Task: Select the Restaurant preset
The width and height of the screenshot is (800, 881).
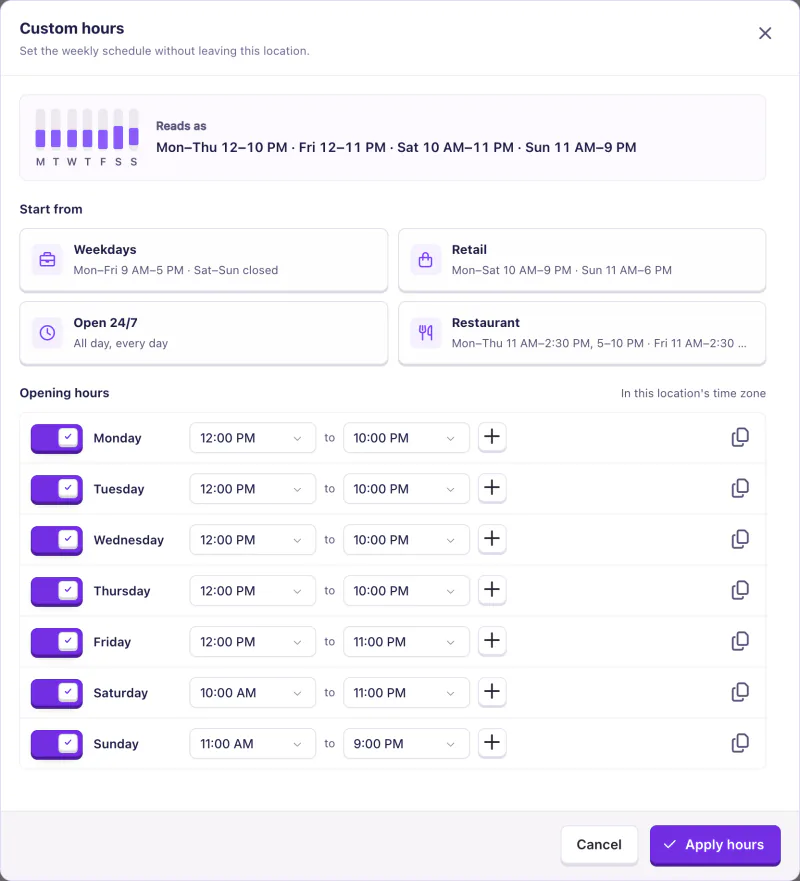Action: (x=582, y=333)
